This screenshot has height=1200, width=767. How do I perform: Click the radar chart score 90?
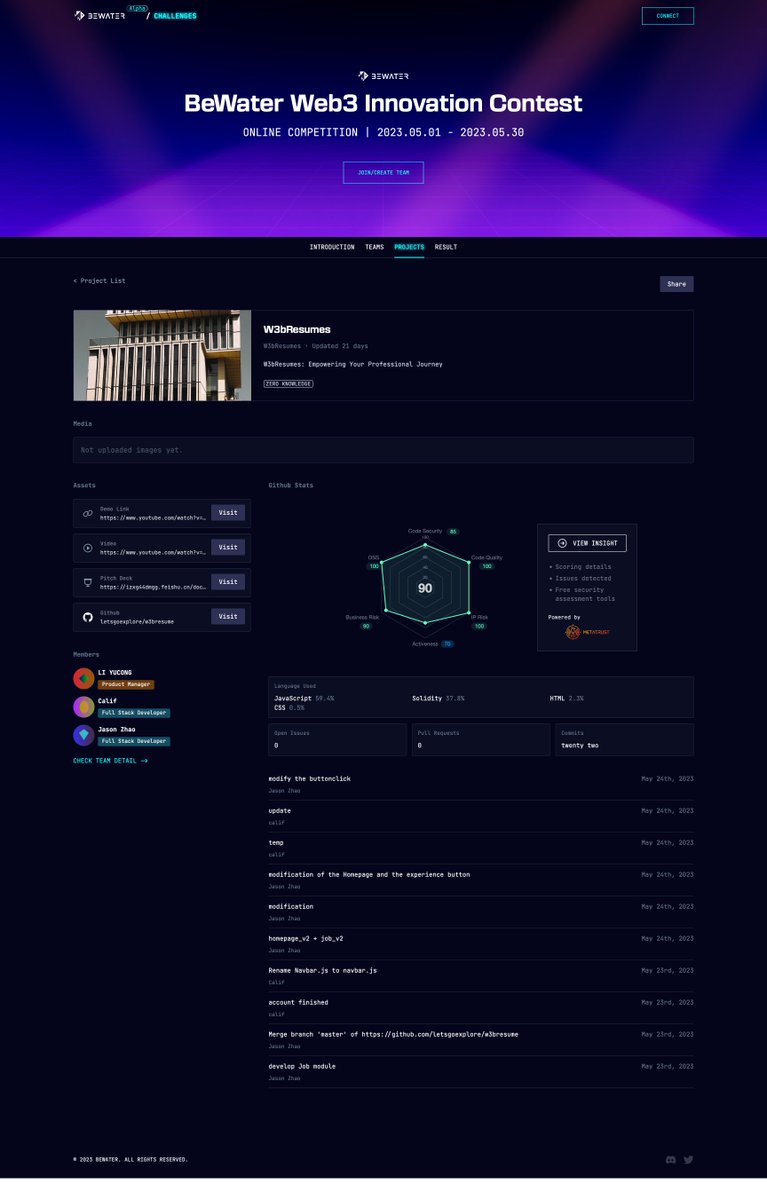[425, 588]
